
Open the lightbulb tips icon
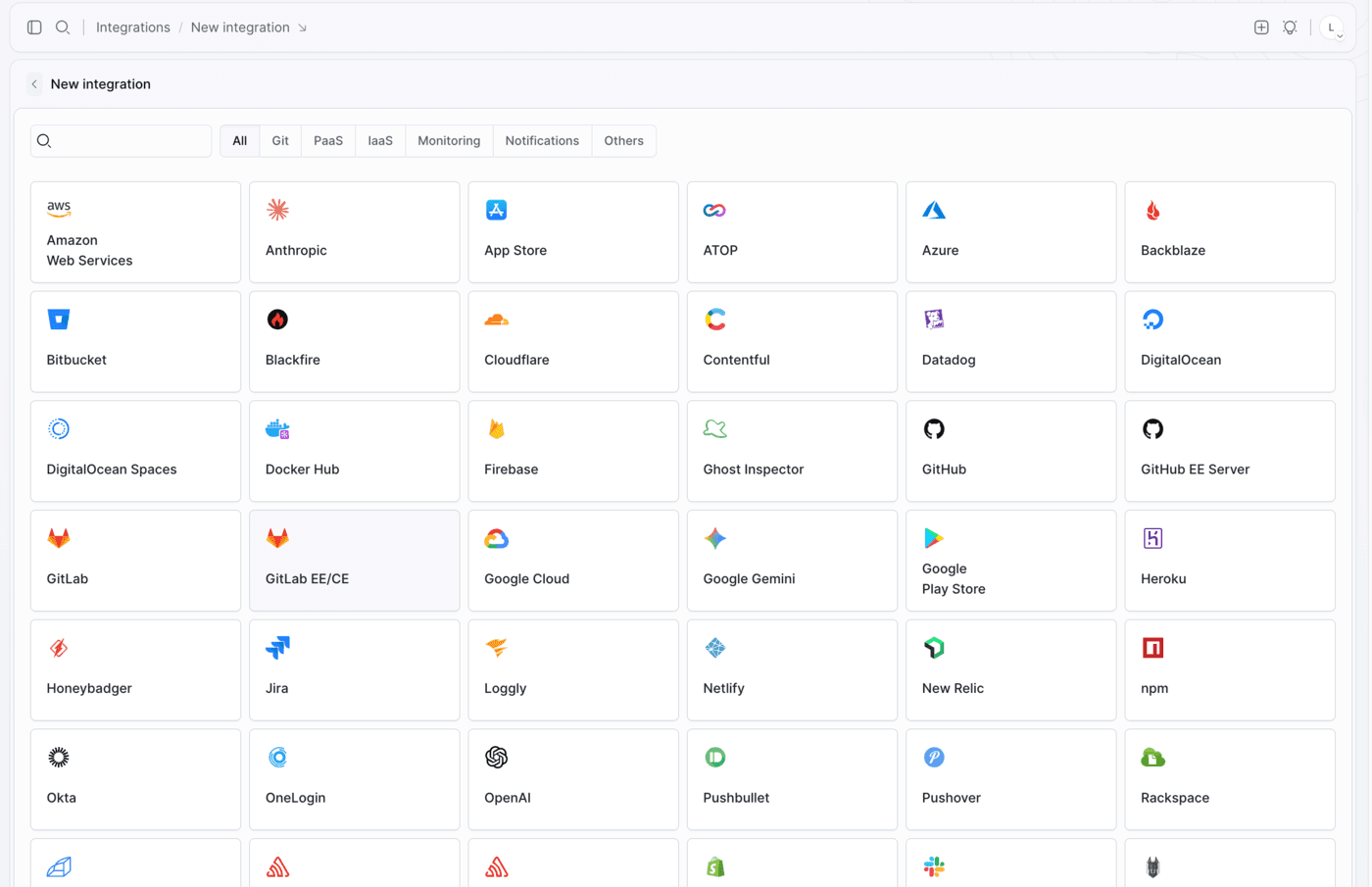[x=1290, y=27]
